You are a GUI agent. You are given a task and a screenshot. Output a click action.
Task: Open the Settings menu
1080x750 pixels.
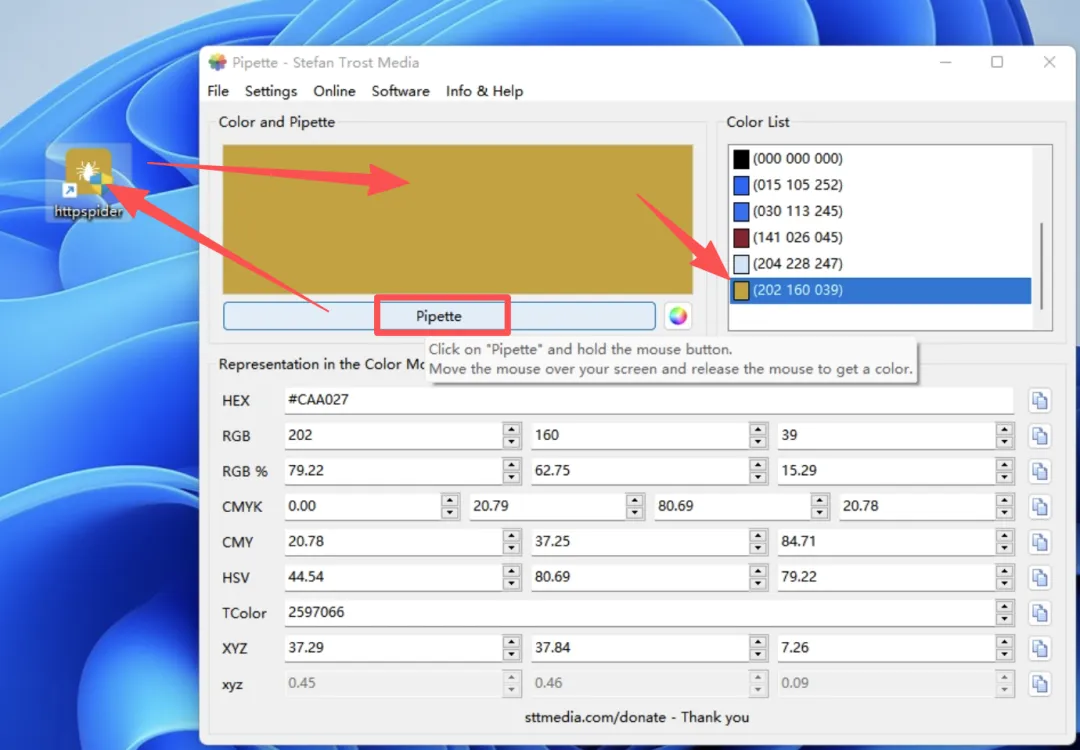pos(271,91)
